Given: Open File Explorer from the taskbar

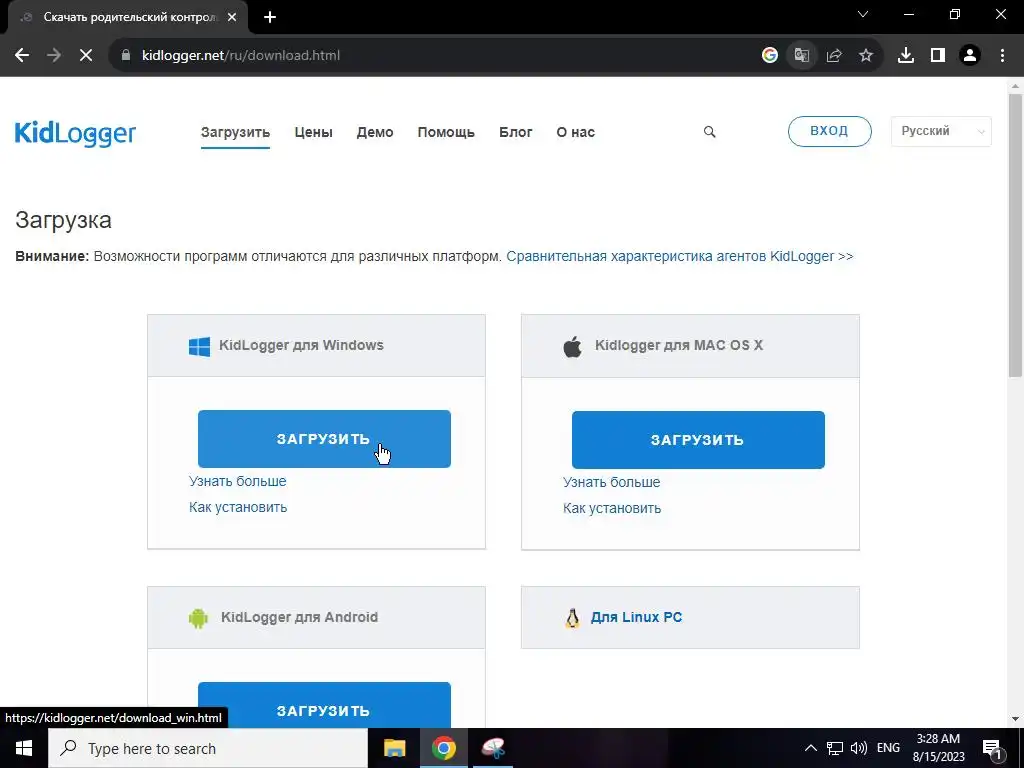Looking at the screenshot, I should tap(394, 748).
